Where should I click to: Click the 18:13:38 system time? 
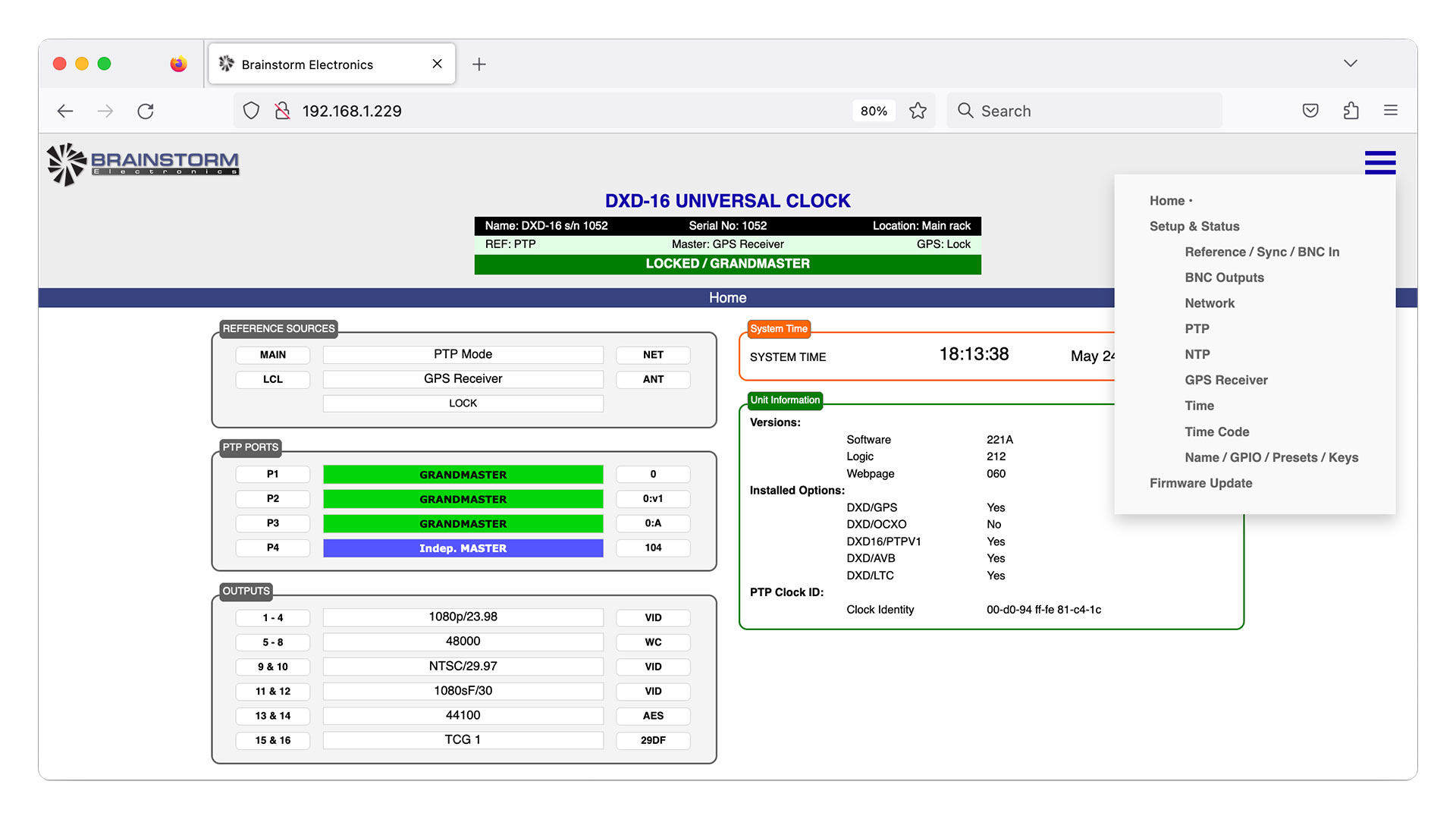tap(974, 354)
